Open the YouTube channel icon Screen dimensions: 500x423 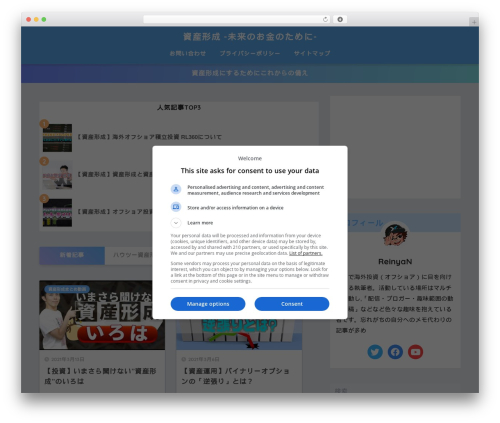(x=415, y=352)
